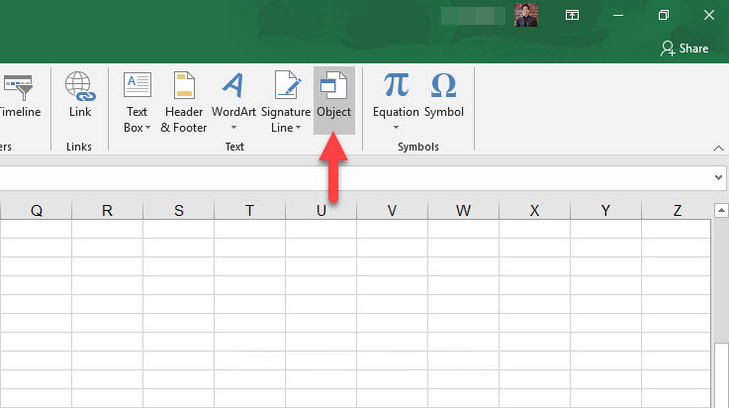Screen dimensions: 729x408
Task: Select column S header
Action: click(179, 211)
